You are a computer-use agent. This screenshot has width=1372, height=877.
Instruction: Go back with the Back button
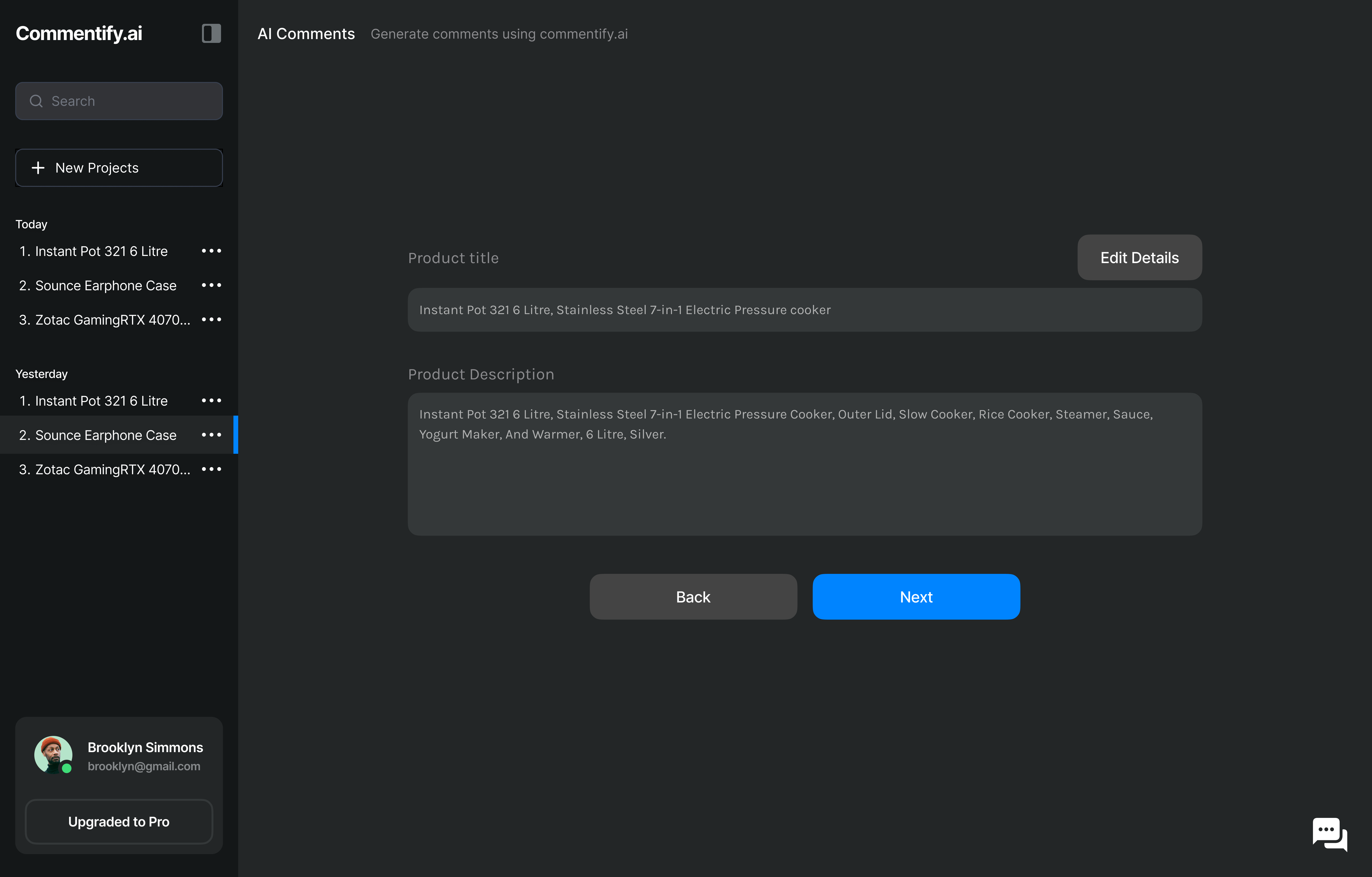point(693,597)
